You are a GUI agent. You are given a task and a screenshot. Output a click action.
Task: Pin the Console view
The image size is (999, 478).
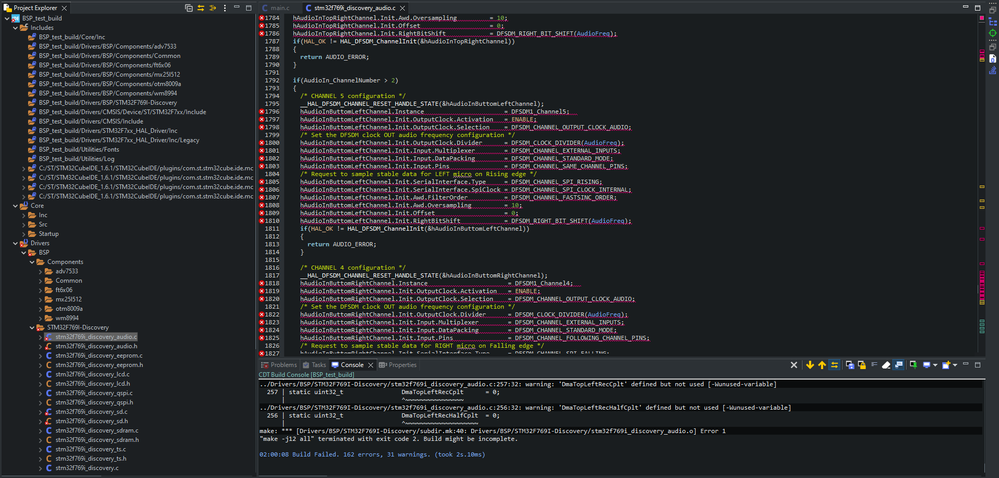coord(914,365)
